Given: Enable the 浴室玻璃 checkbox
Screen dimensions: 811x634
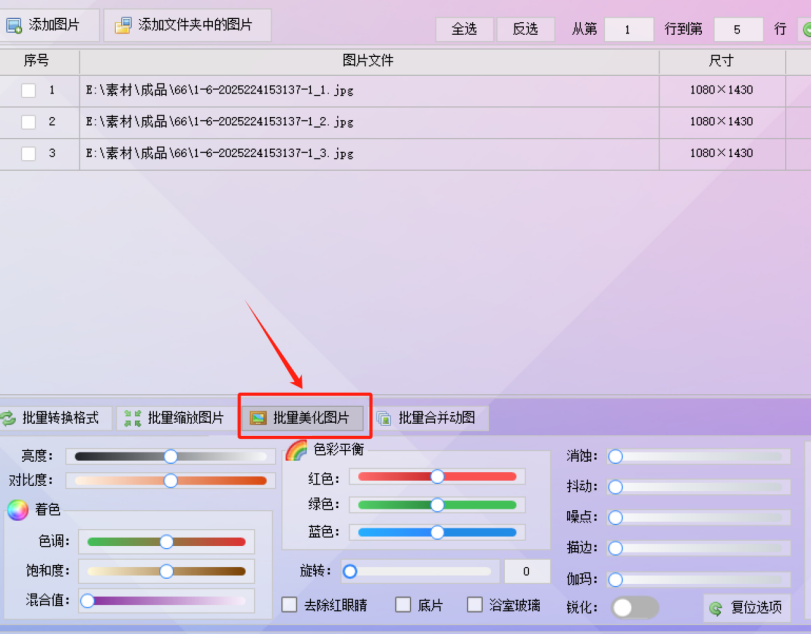Looking at the screenshot, I should (475, 605).
